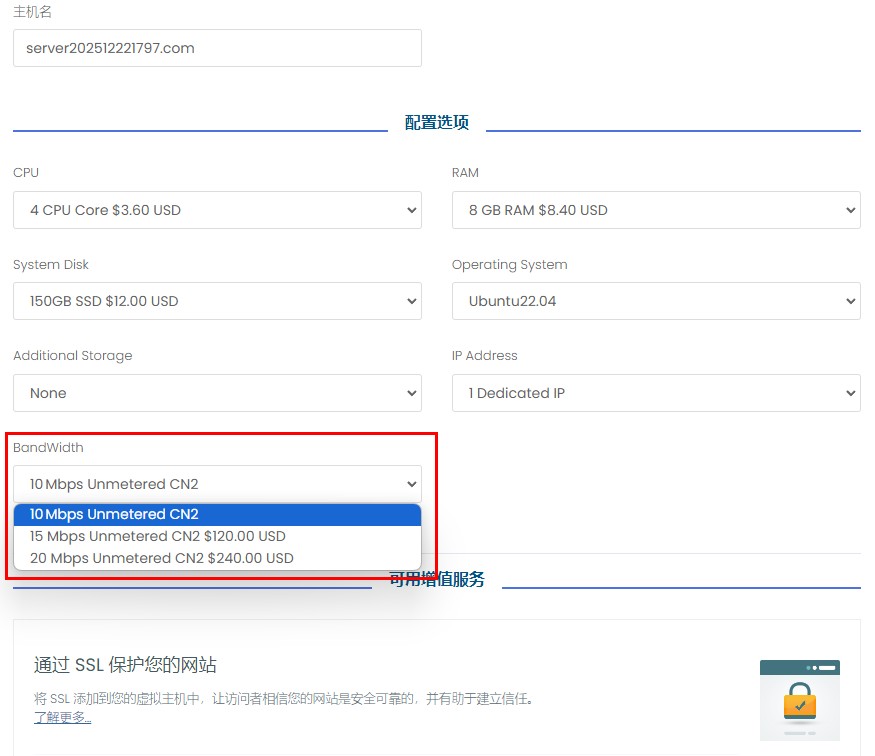
Task: Expand the Operating System dropdown
Action: point(656,301)
